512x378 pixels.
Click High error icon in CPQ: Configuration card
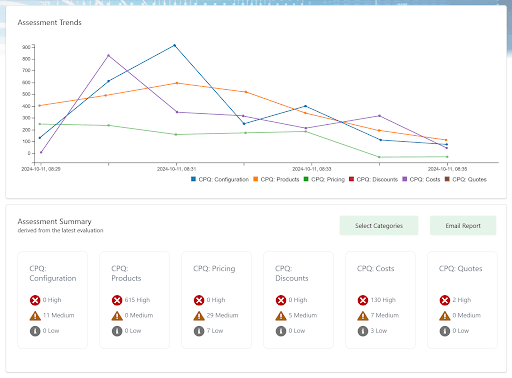coord(35,300)
